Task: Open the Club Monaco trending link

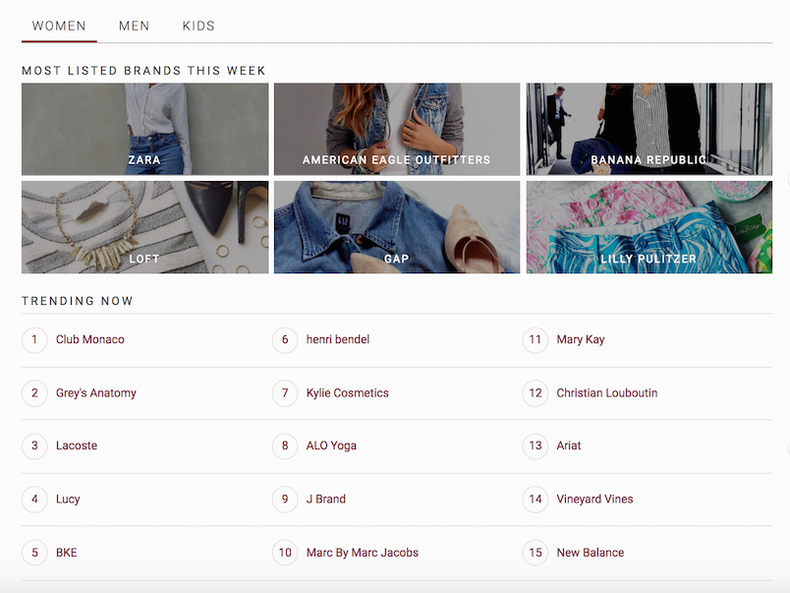Action: (x=90, y=340)
